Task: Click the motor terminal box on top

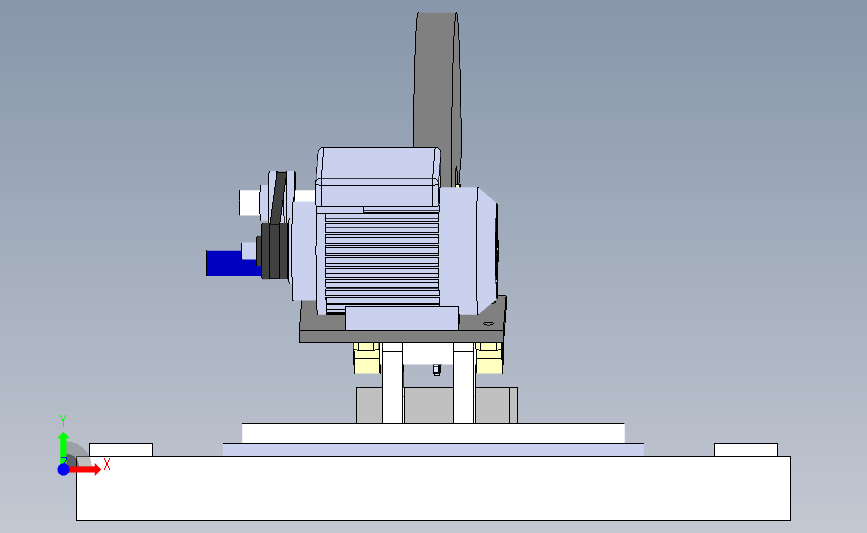Action: 379,177
